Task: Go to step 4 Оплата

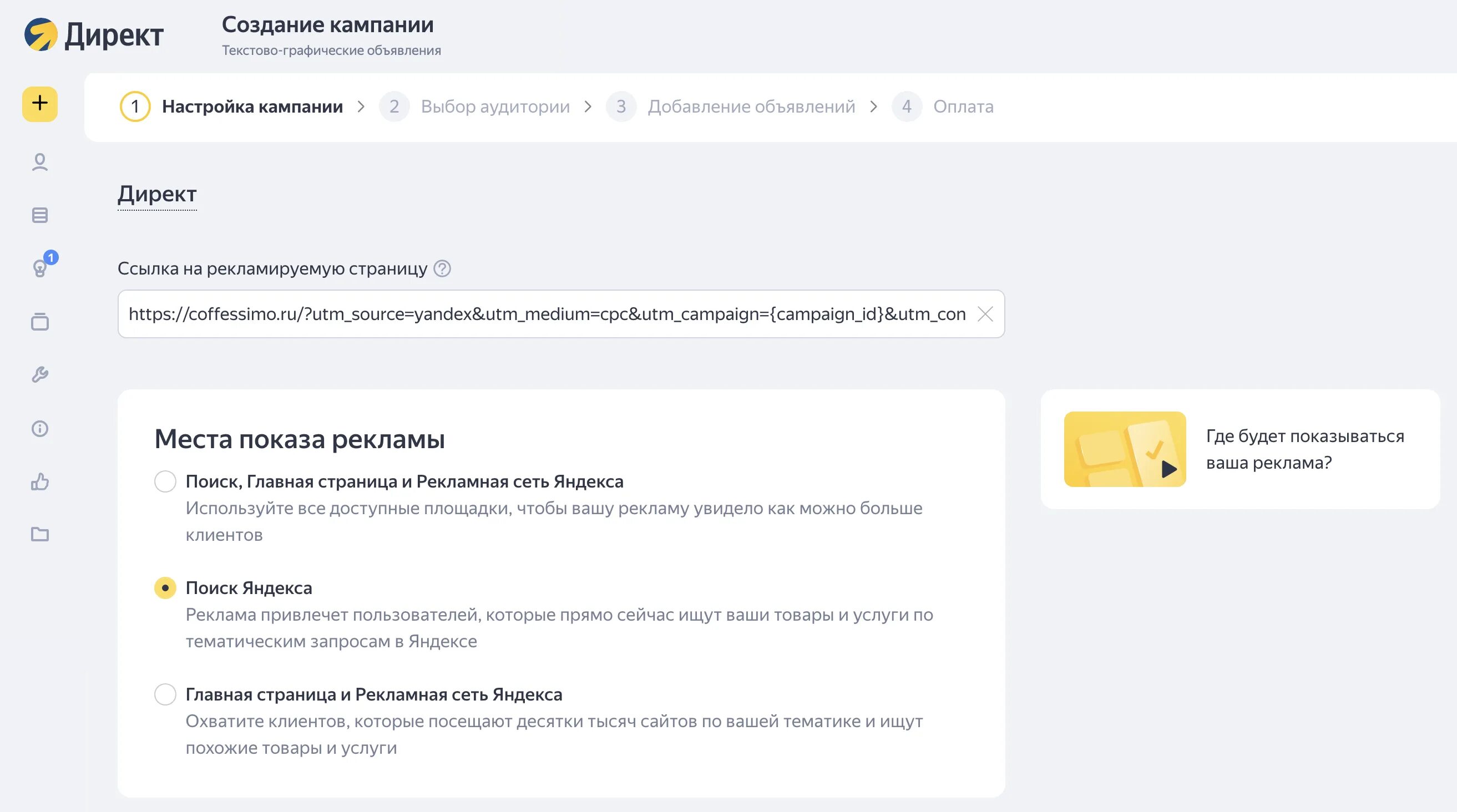Action: tap(963, 106)
